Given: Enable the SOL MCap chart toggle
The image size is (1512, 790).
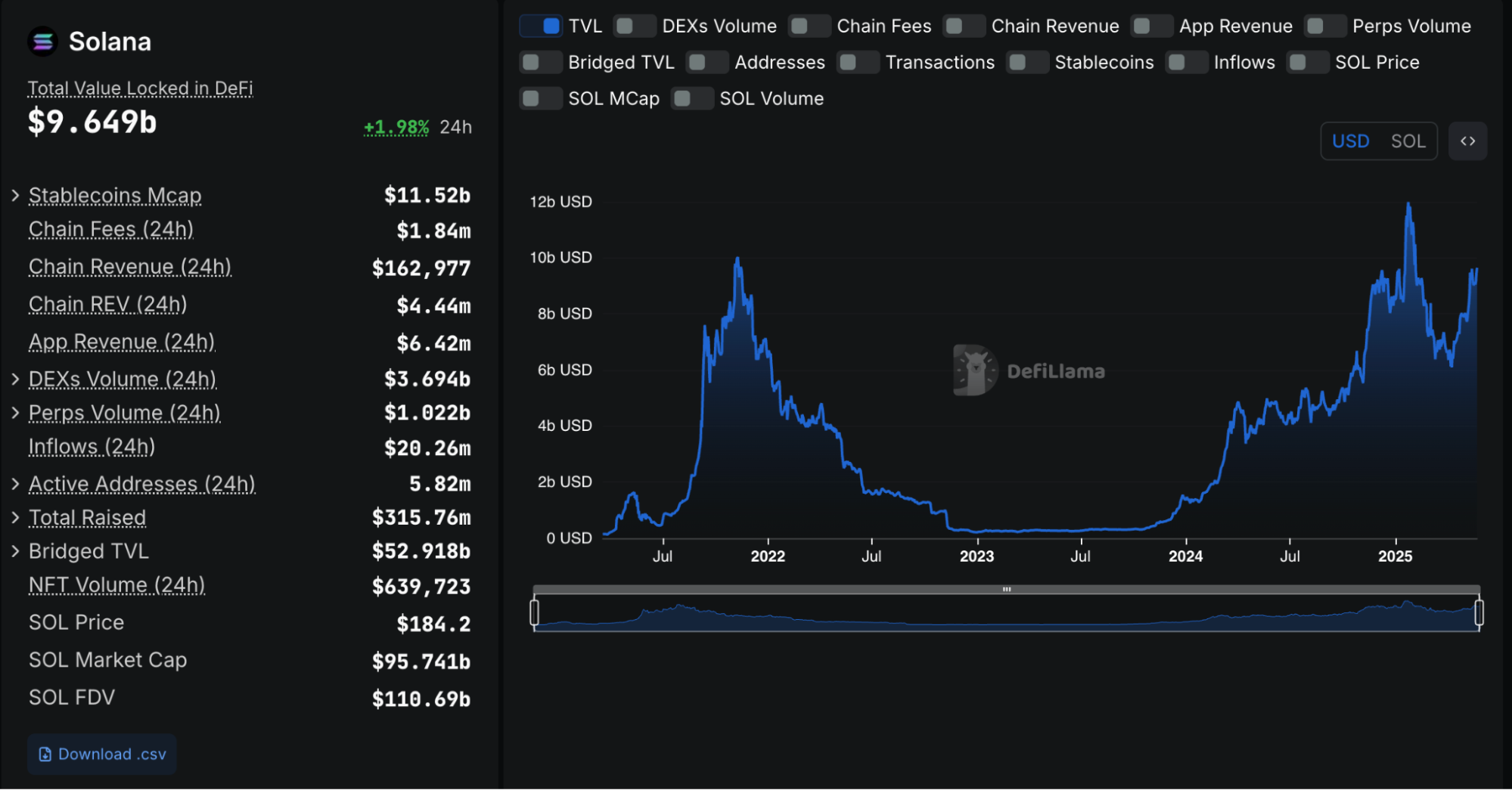Looking at the screenshot, I should (541, 98).
